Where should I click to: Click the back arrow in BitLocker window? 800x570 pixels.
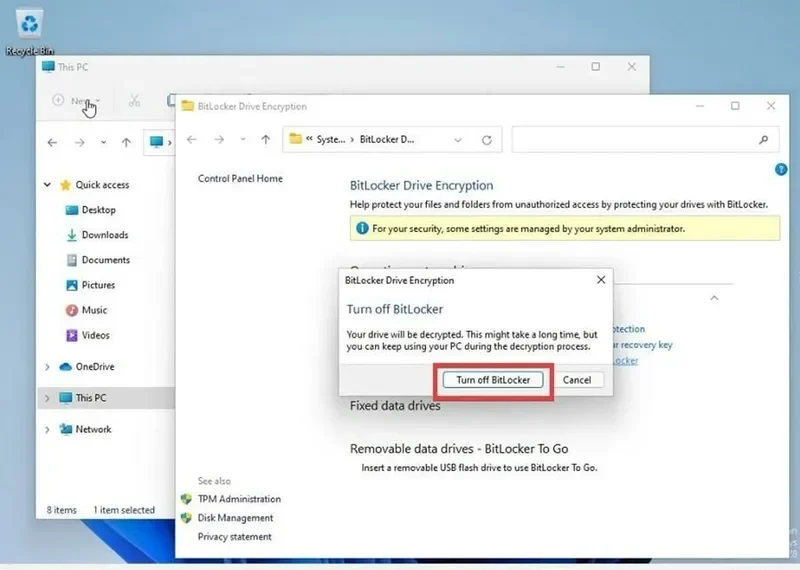pos(191,139)
